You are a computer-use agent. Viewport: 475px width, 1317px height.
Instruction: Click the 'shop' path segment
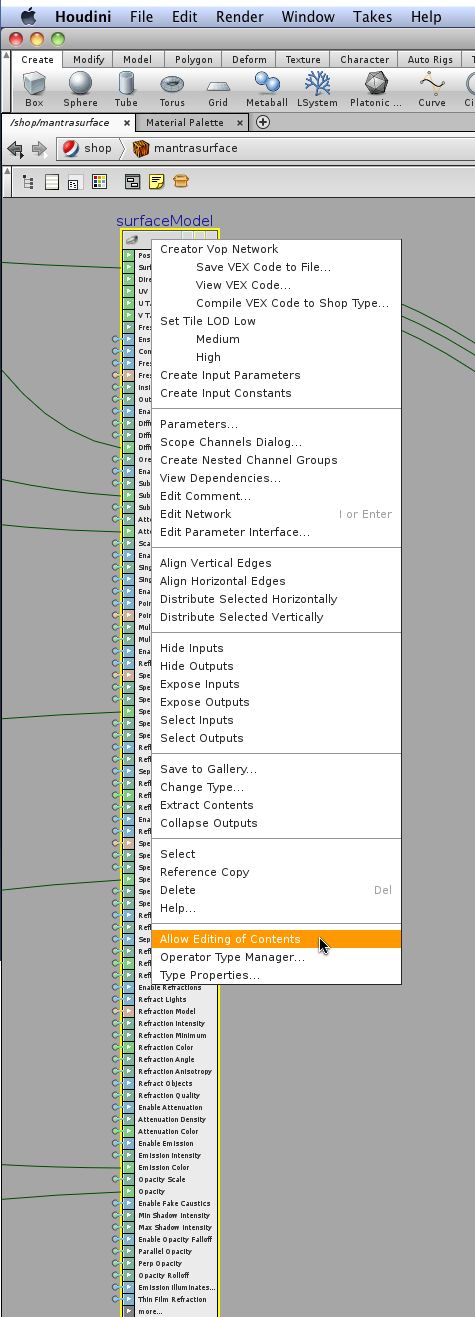[98, 148]
